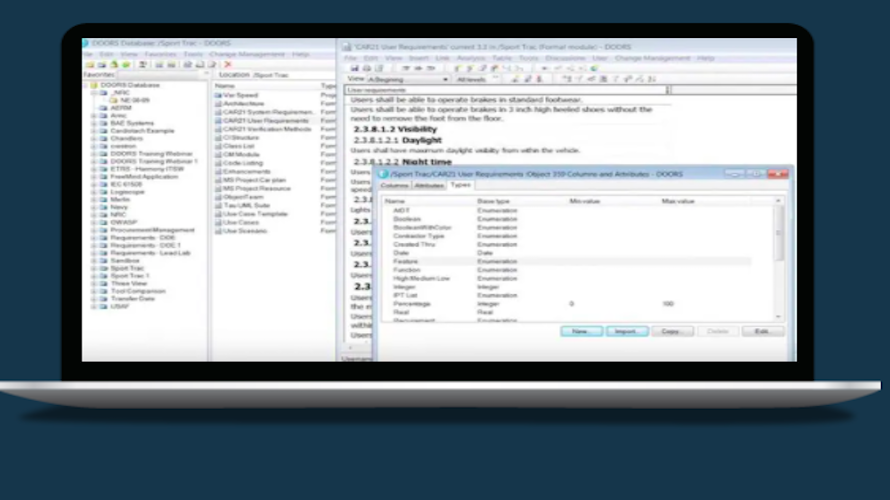The height and width of the screenshot is (500, 890).
Task: Open Change Management menu in database window
Action: coord(247,54)
